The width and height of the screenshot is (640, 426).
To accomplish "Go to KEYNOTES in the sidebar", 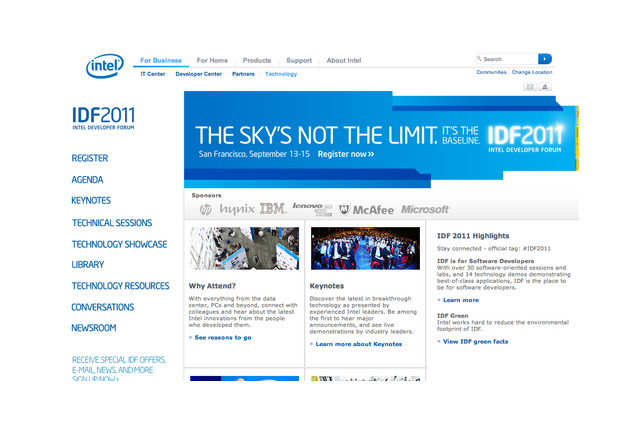I will coord(91,200).
